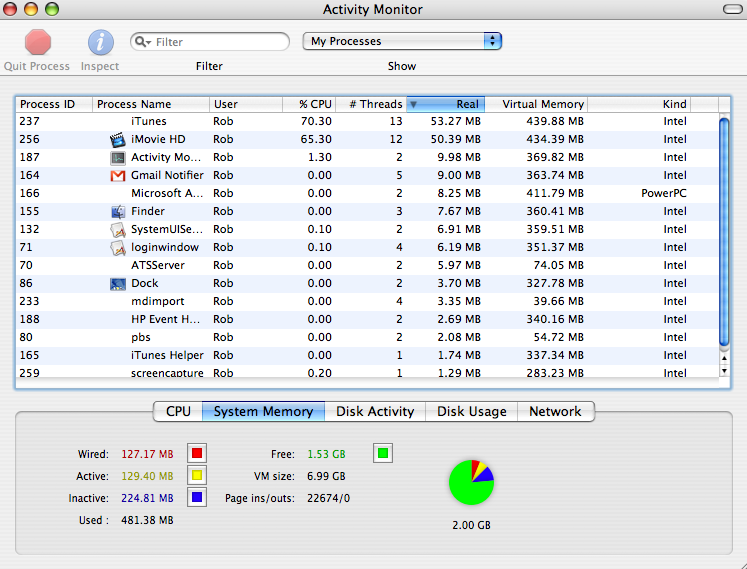Click the Inactive 224.81 MB value

point(147,498)
